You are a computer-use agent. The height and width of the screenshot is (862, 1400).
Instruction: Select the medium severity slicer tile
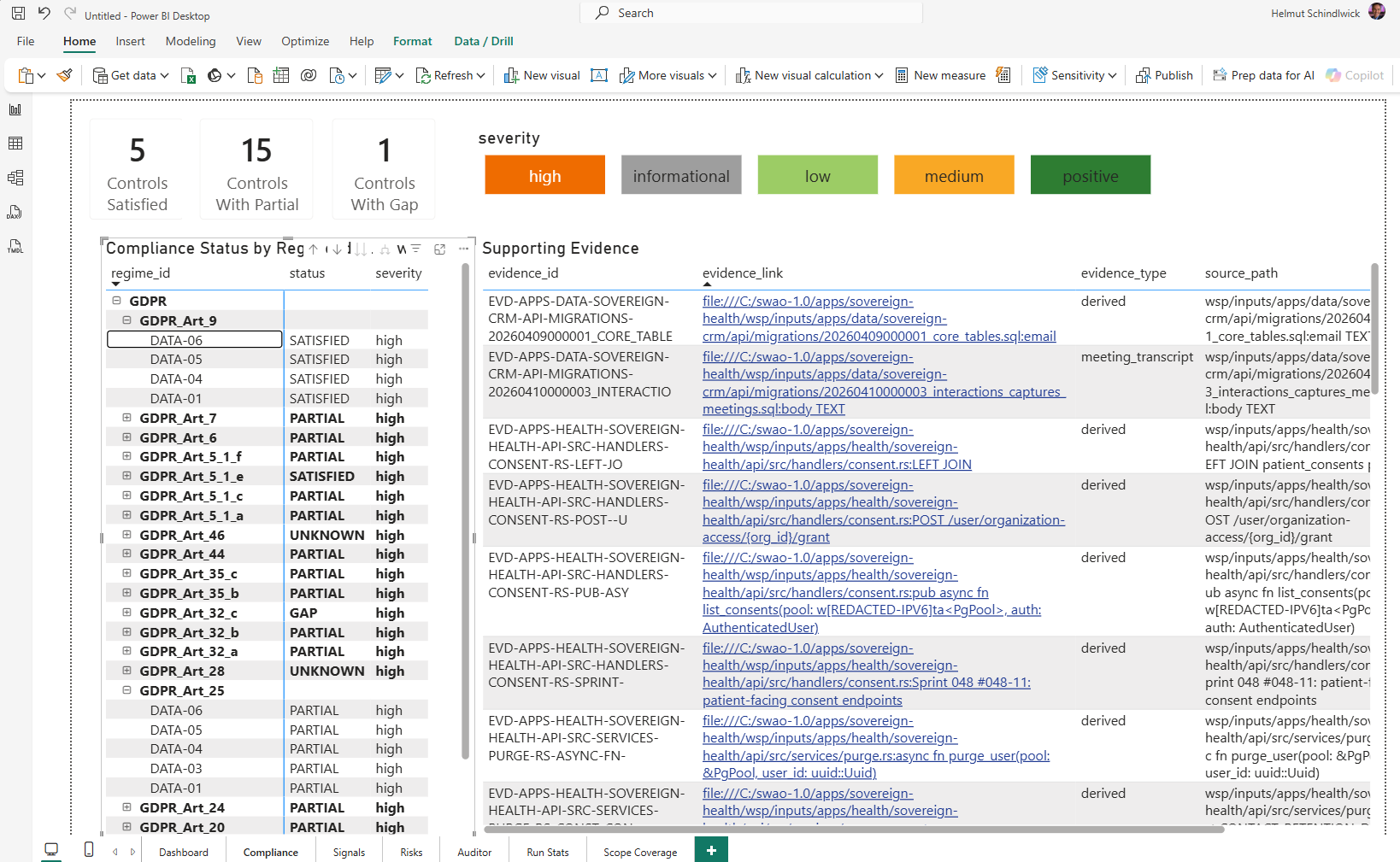(954, 175)
